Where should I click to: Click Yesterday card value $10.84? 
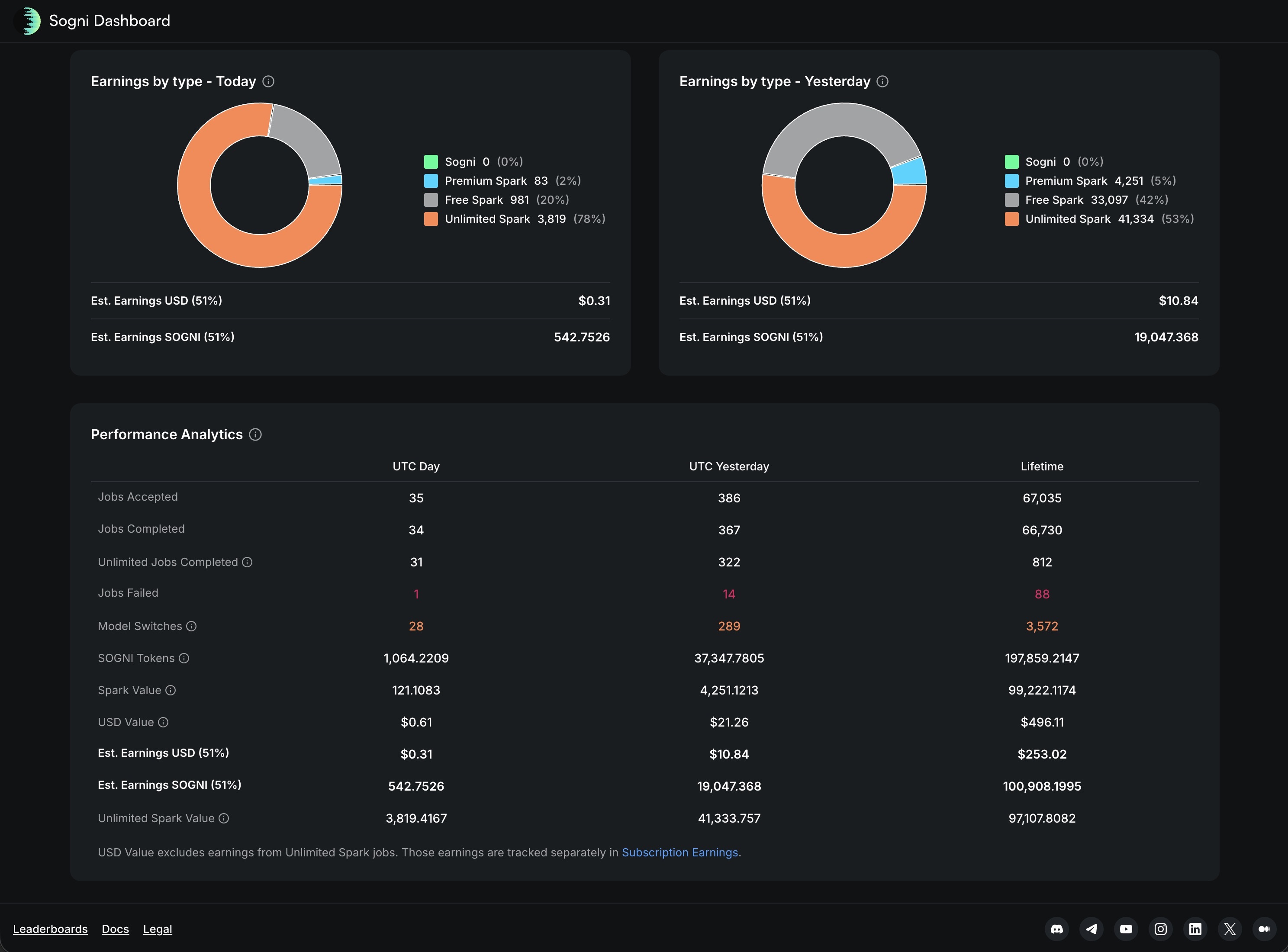(1178, 301)
